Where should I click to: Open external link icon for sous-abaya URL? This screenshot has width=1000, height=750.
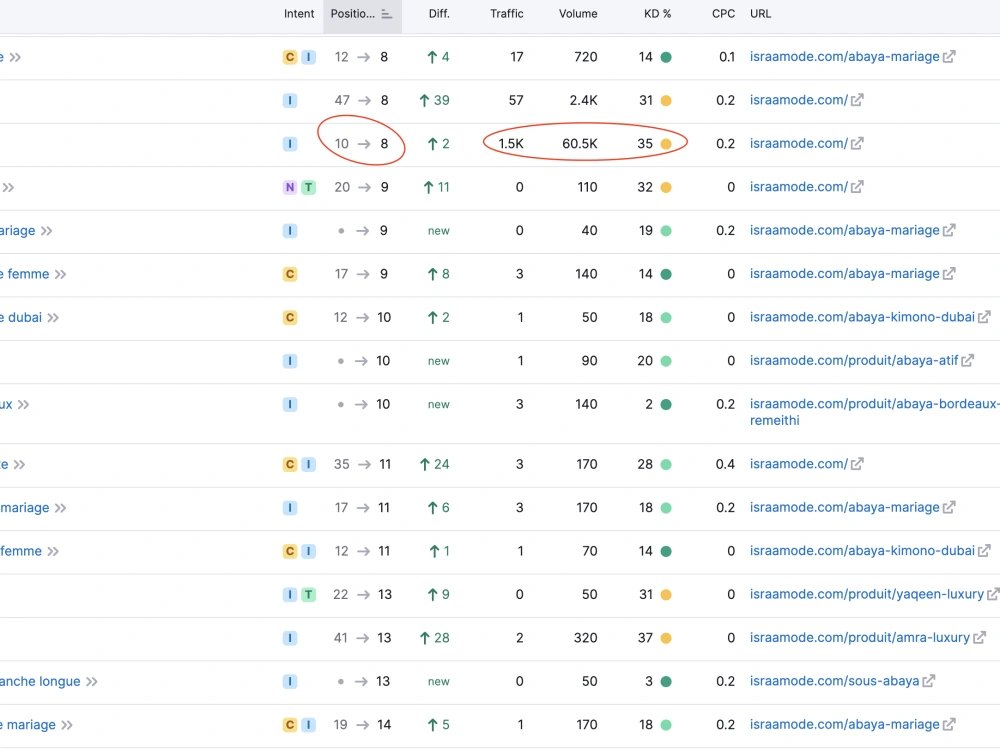929,681
